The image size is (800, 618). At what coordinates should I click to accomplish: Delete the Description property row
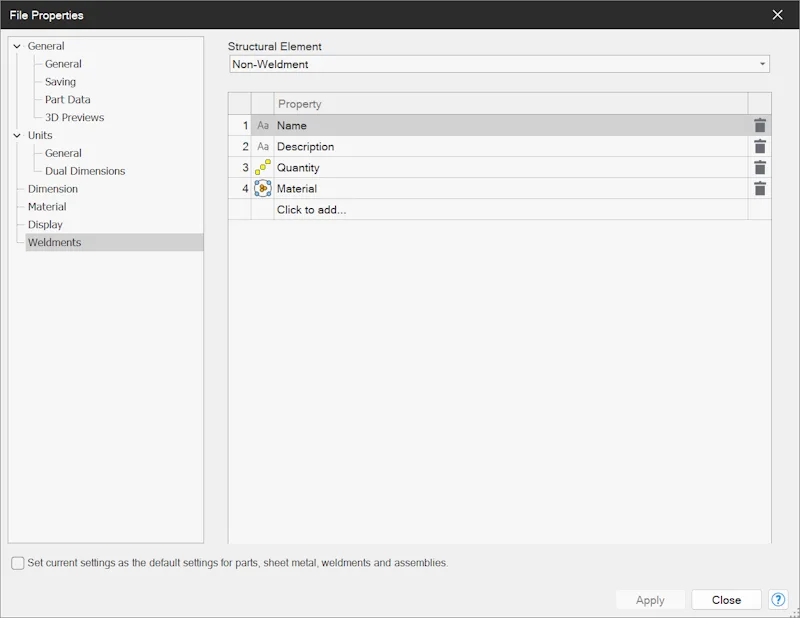click(x=760, y=146)
